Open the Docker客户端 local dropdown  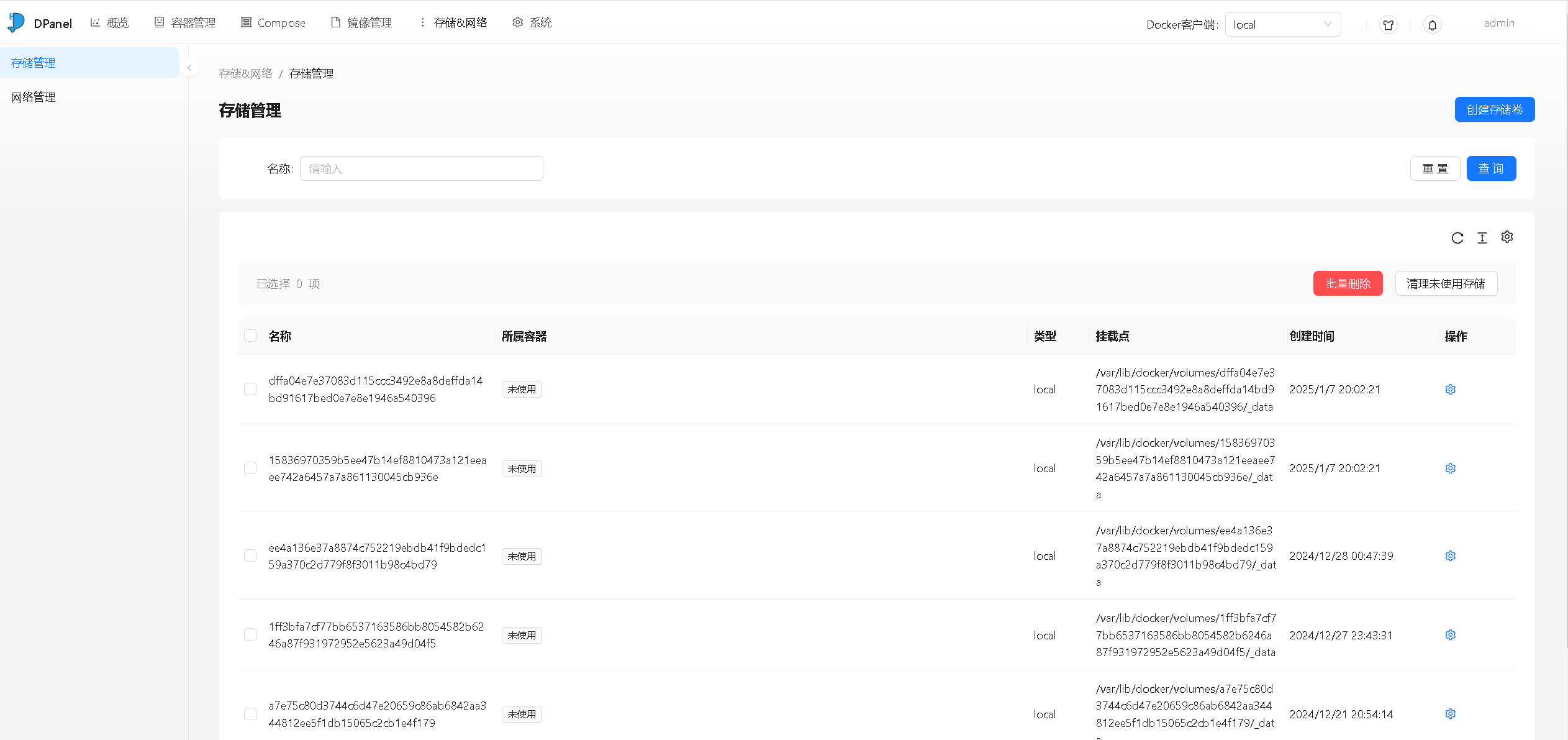point(1282,24)
